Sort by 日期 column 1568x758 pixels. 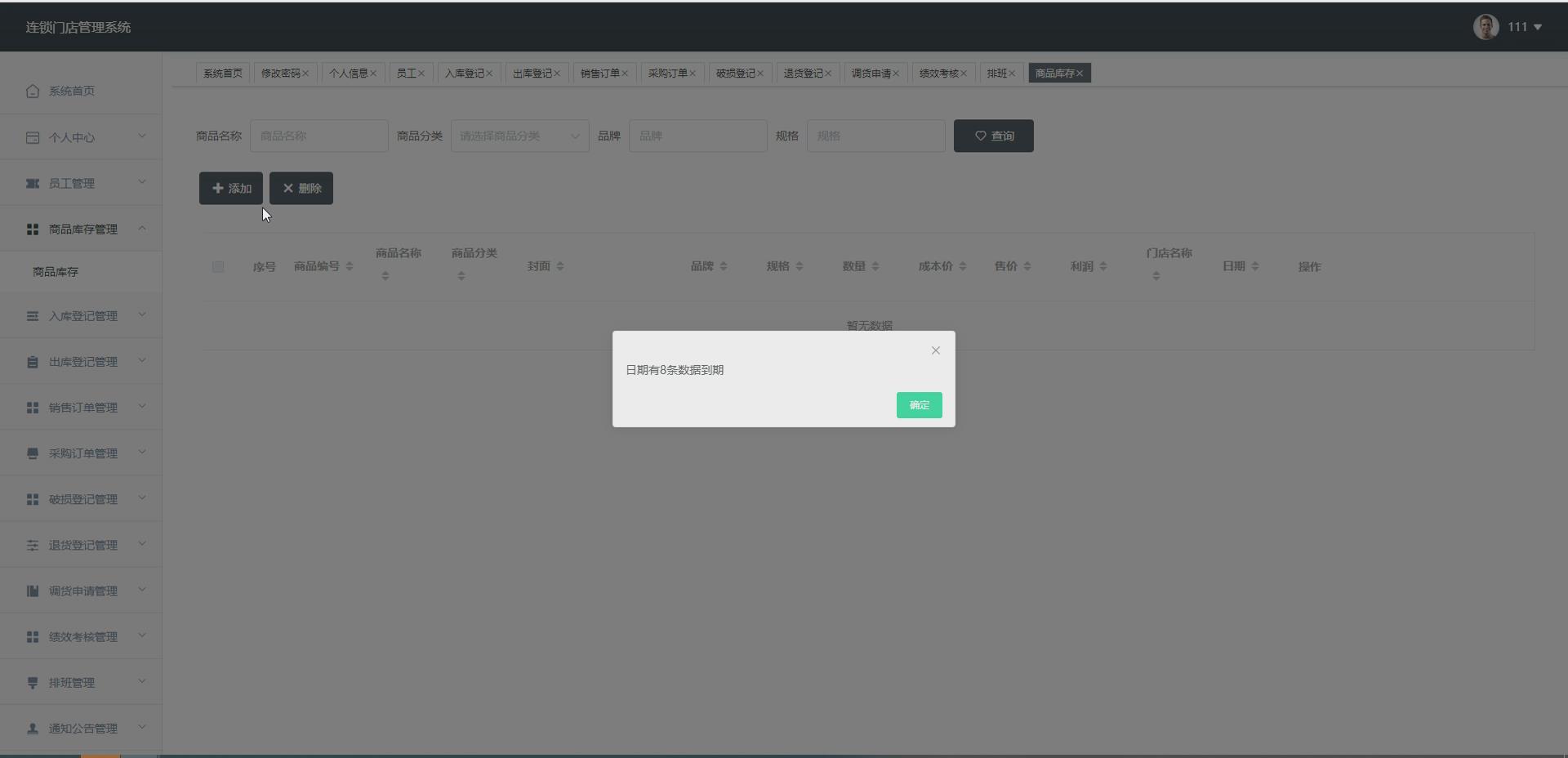(1255, 266)
